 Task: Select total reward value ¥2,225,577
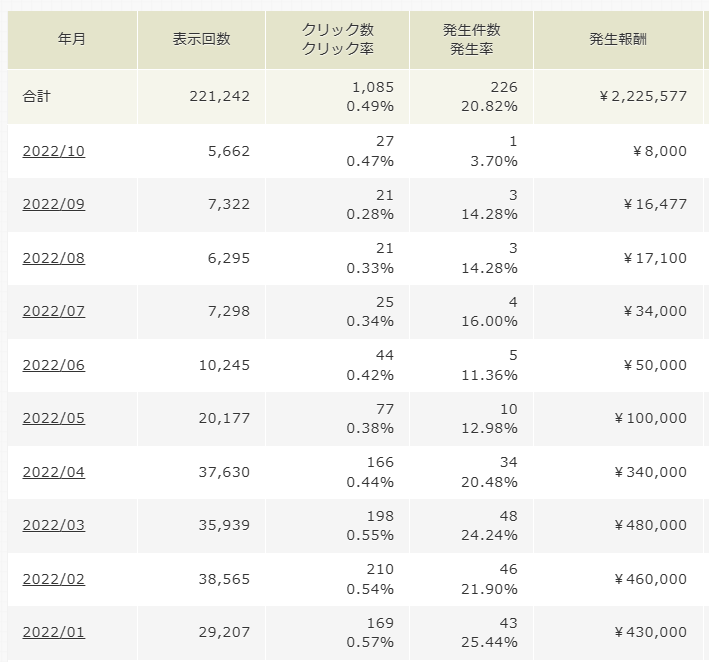pyautogui.click(x=643, y=96)
